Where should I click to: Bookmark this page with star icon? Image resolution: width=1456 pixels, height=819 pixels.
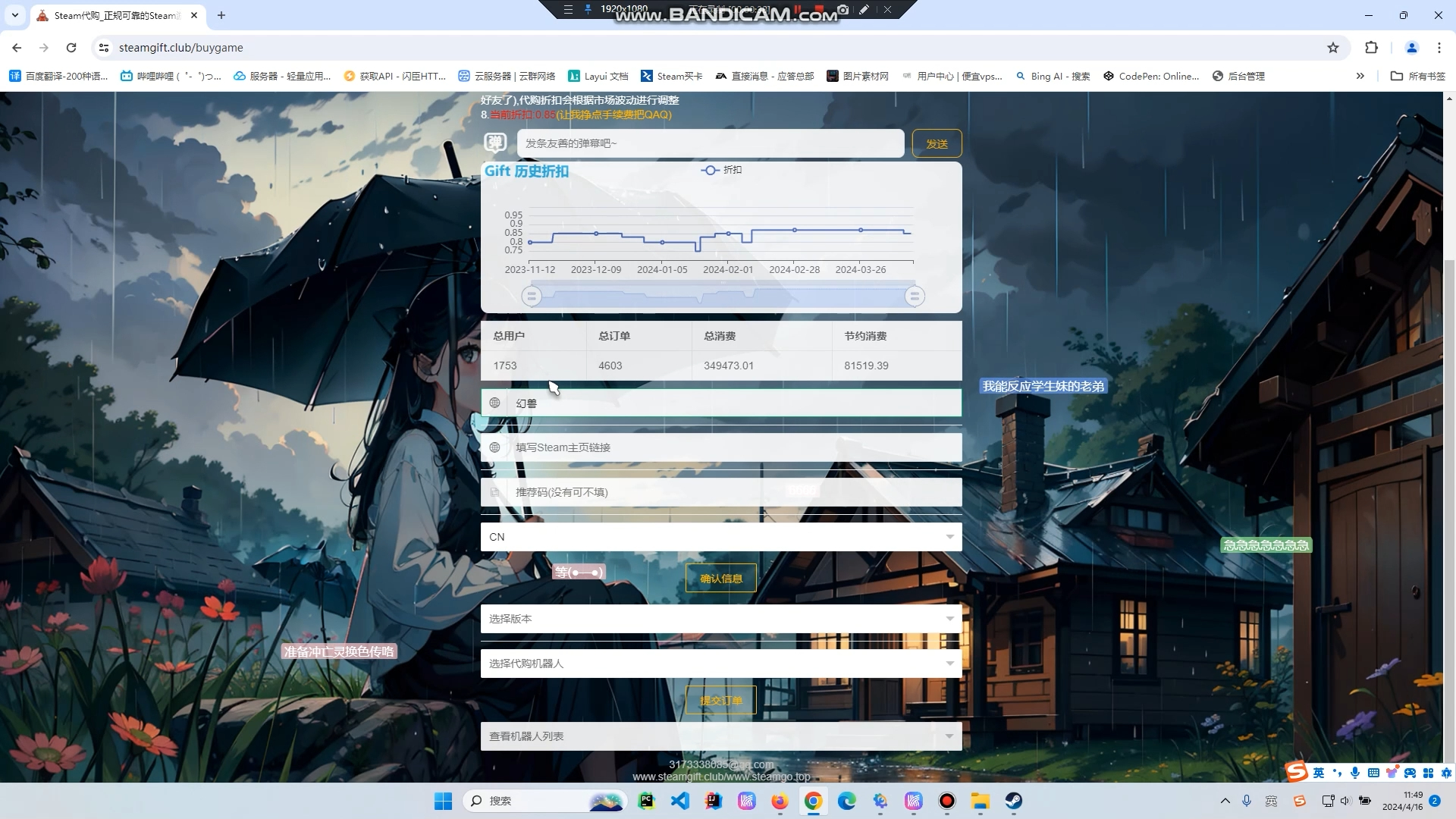[1333, 48]
